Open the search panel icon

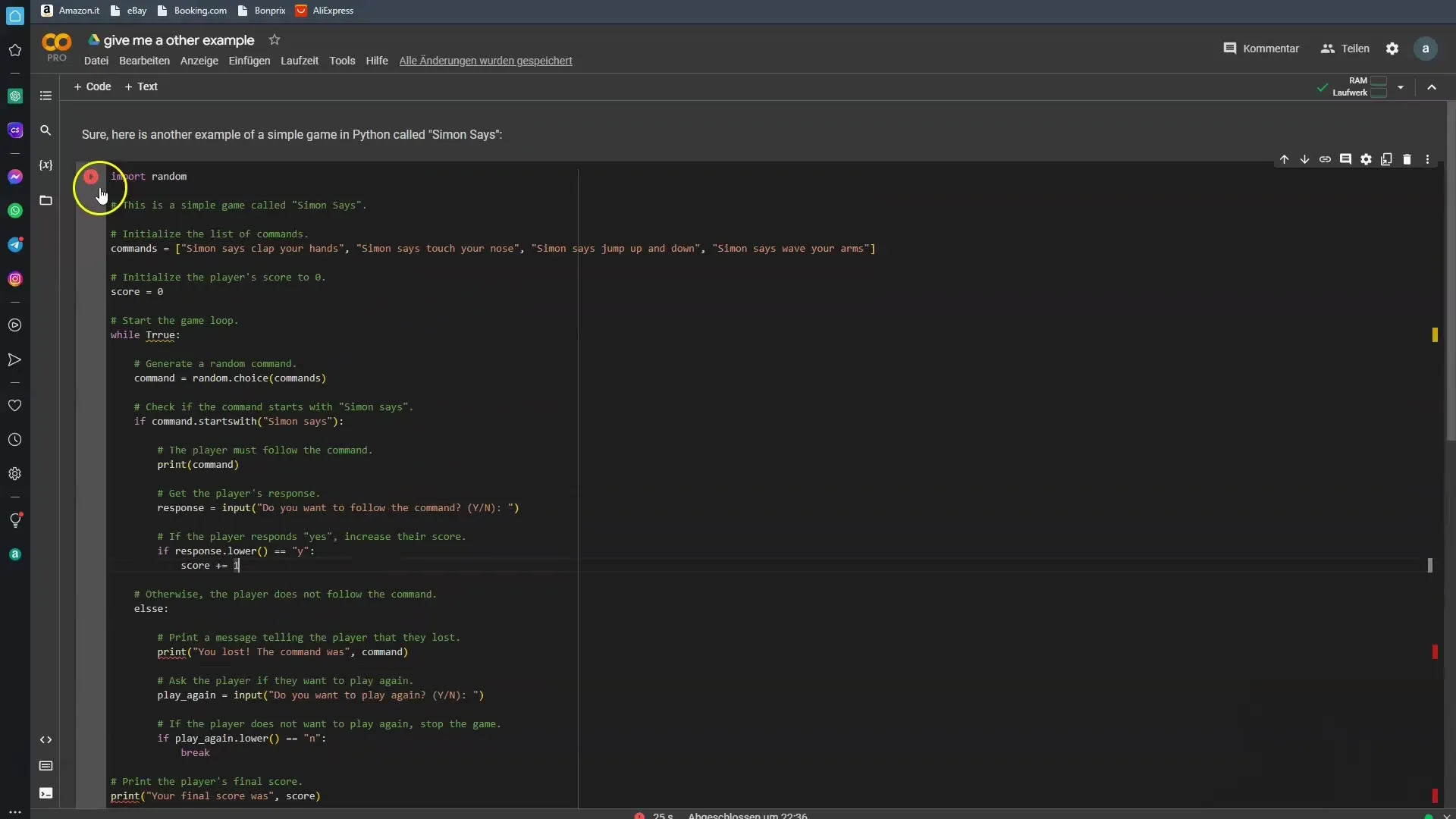(45, 128)
